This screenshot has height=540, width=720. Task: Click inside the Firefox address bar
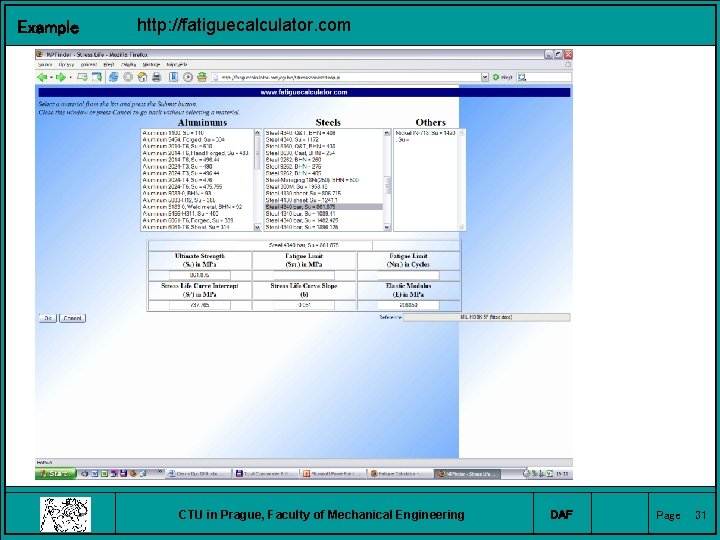pyautogui.click(x=347, y=77)
